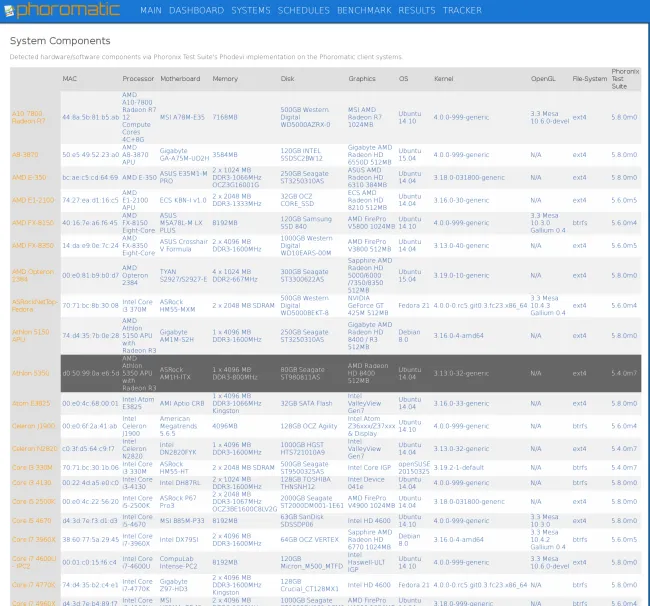Open the Core i5 4670 system link
This screenshot has width=650, height=606.
point(32,521)
